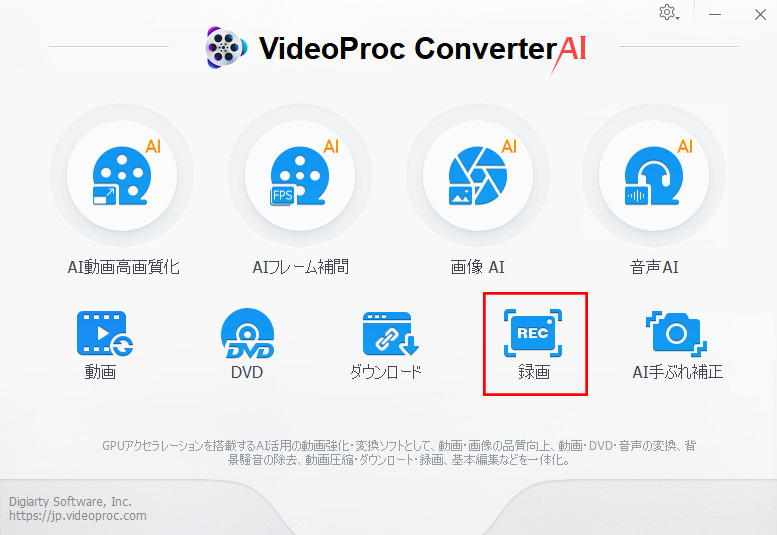Select the 音声AI headphone icon
777x535 pixels.
654,175
